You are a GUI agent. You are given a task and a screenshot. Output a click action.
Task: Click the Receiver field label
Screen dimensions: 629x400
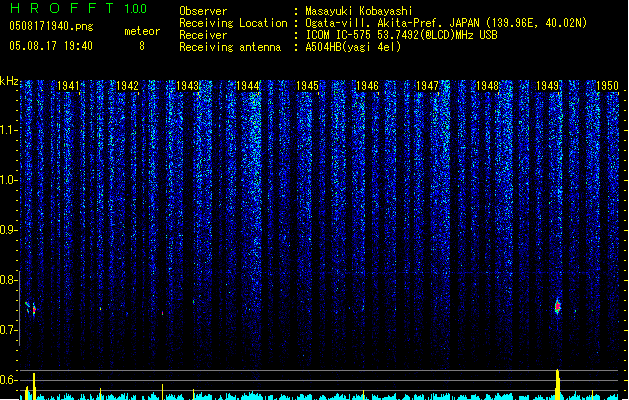click(x=203, y=35)
